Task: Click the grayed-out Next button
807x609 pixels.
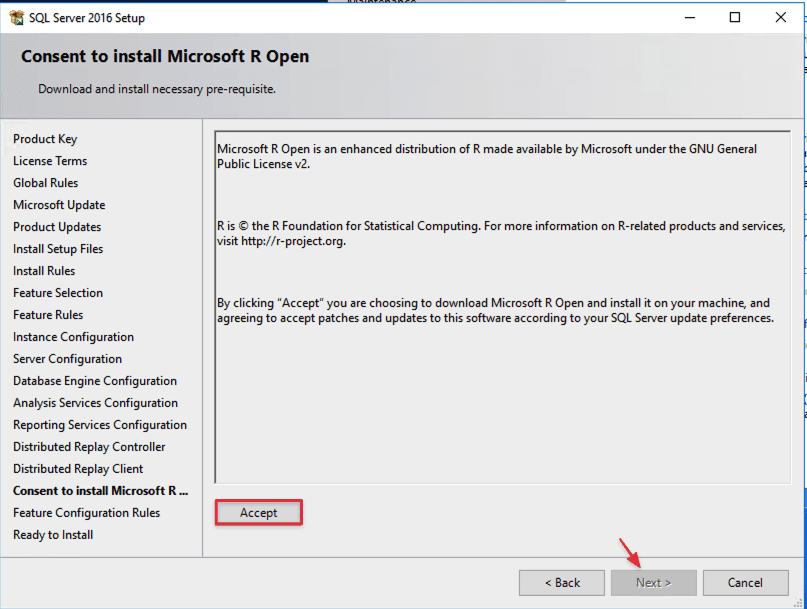Action: tap(653, 583)
